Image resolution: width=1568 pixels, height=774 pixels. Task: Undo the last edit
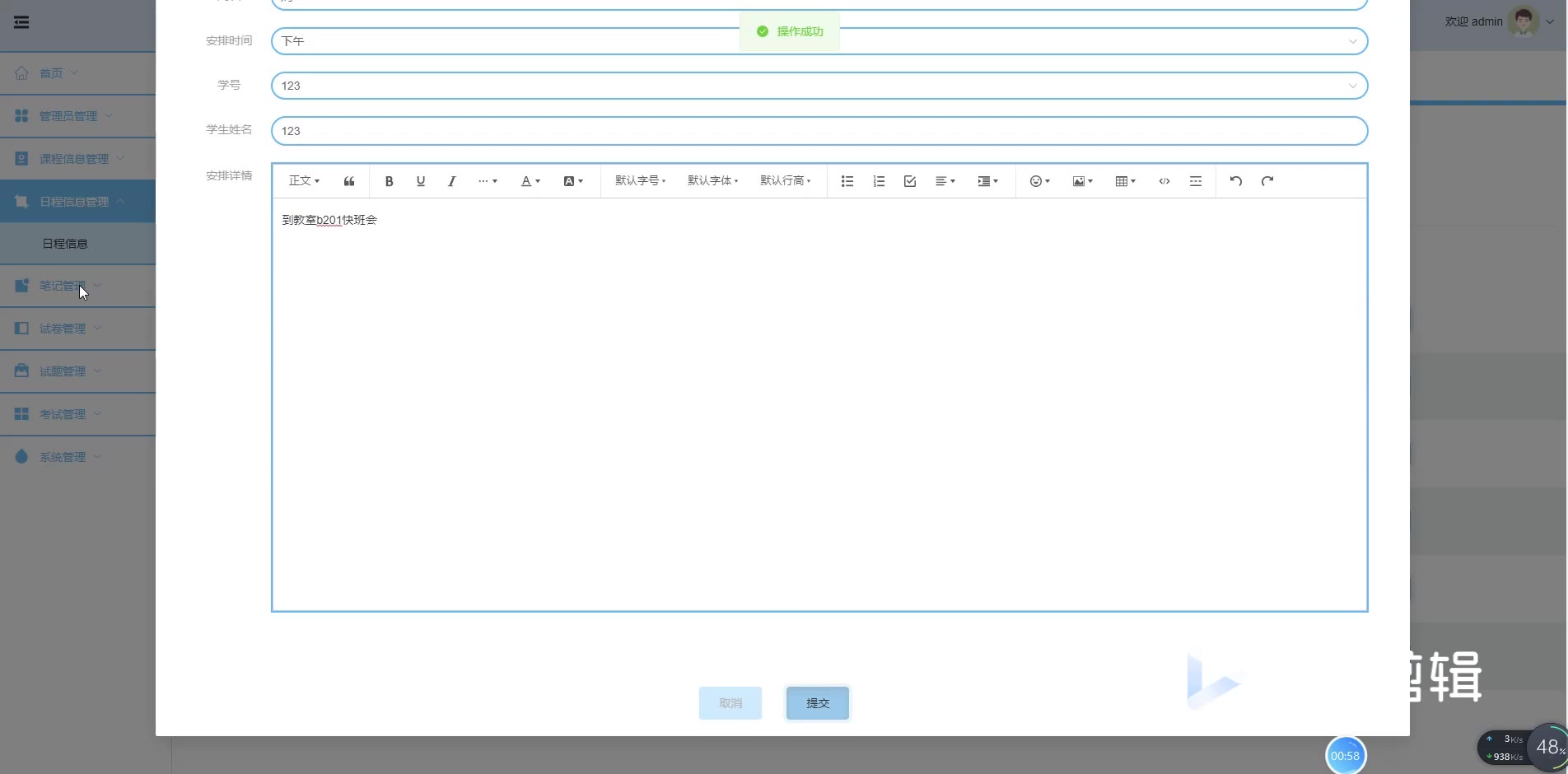coord(1236,181)
